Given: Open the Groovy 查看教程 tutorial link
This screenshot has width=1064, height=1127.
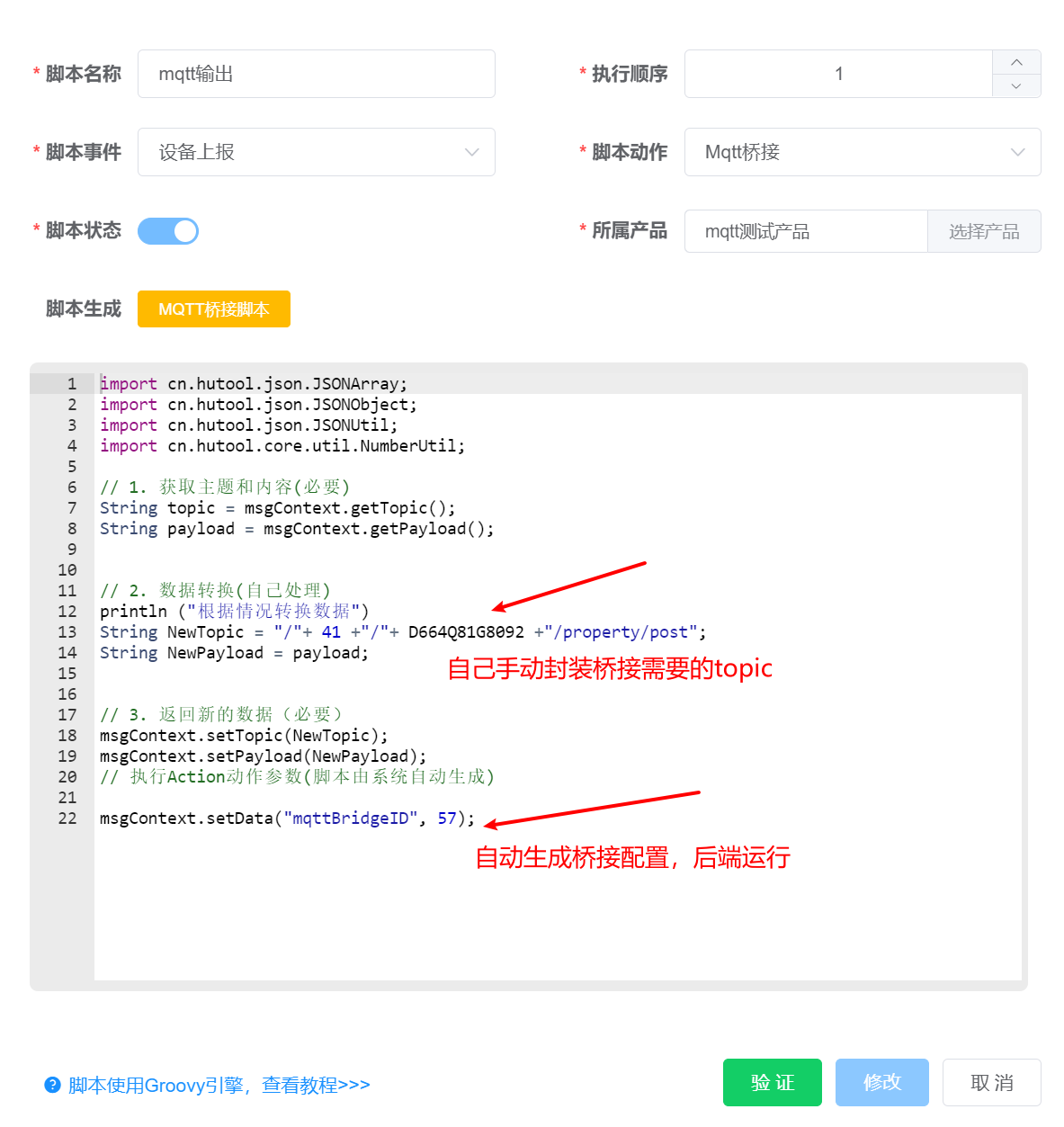Looking at the screenshot, I should pyautogui.click(x=219, y=1085).
